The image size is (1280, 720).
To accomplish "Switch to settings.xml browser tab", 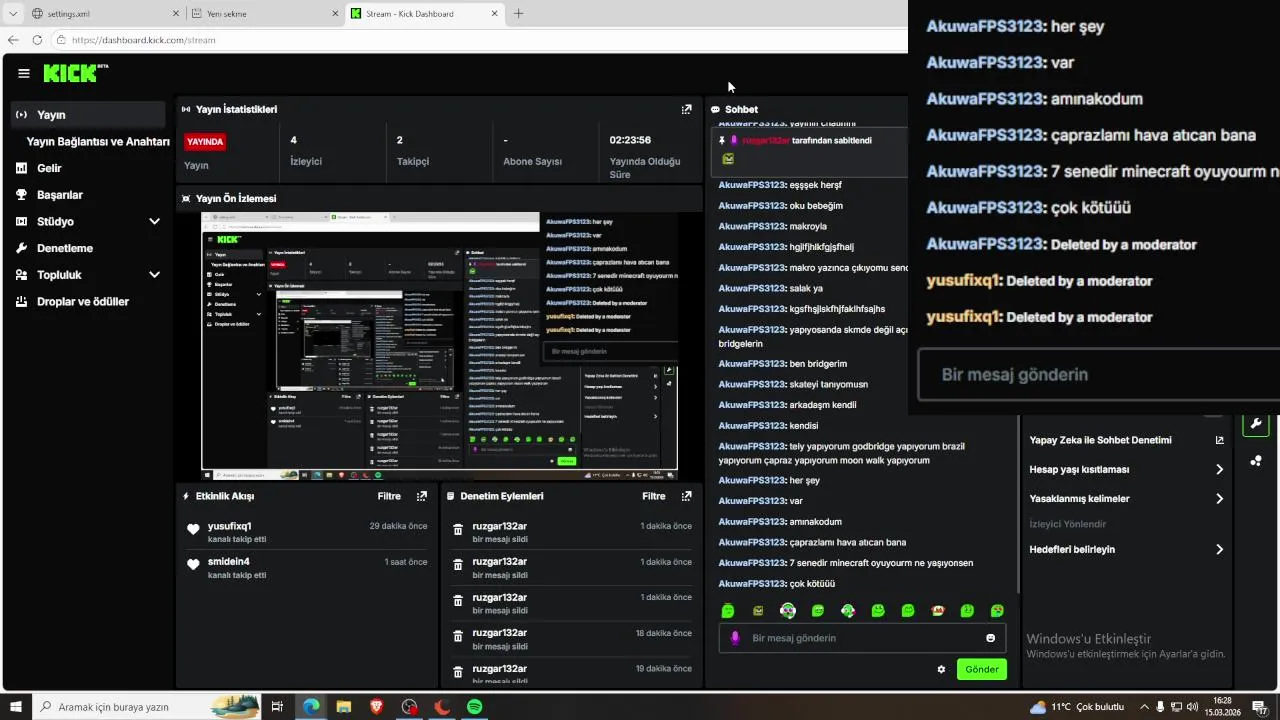I will (x=104, y=14).
